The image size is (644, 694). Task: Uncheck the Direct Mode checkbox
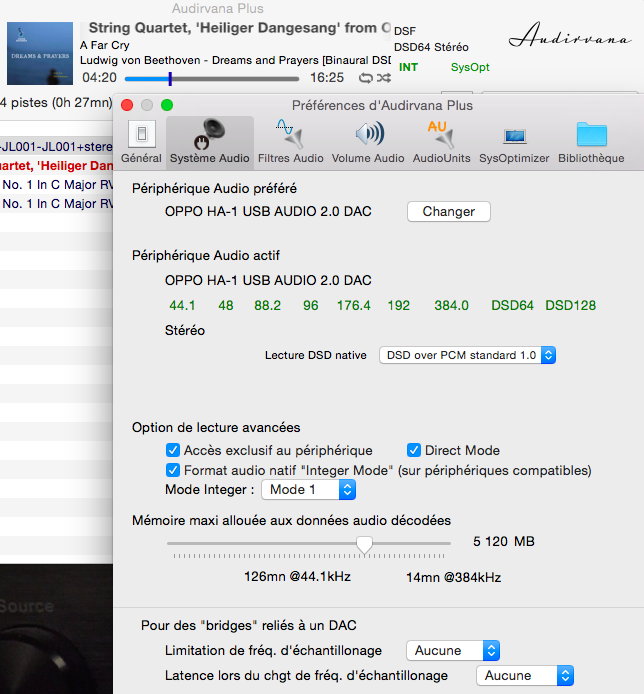(414, 450)
